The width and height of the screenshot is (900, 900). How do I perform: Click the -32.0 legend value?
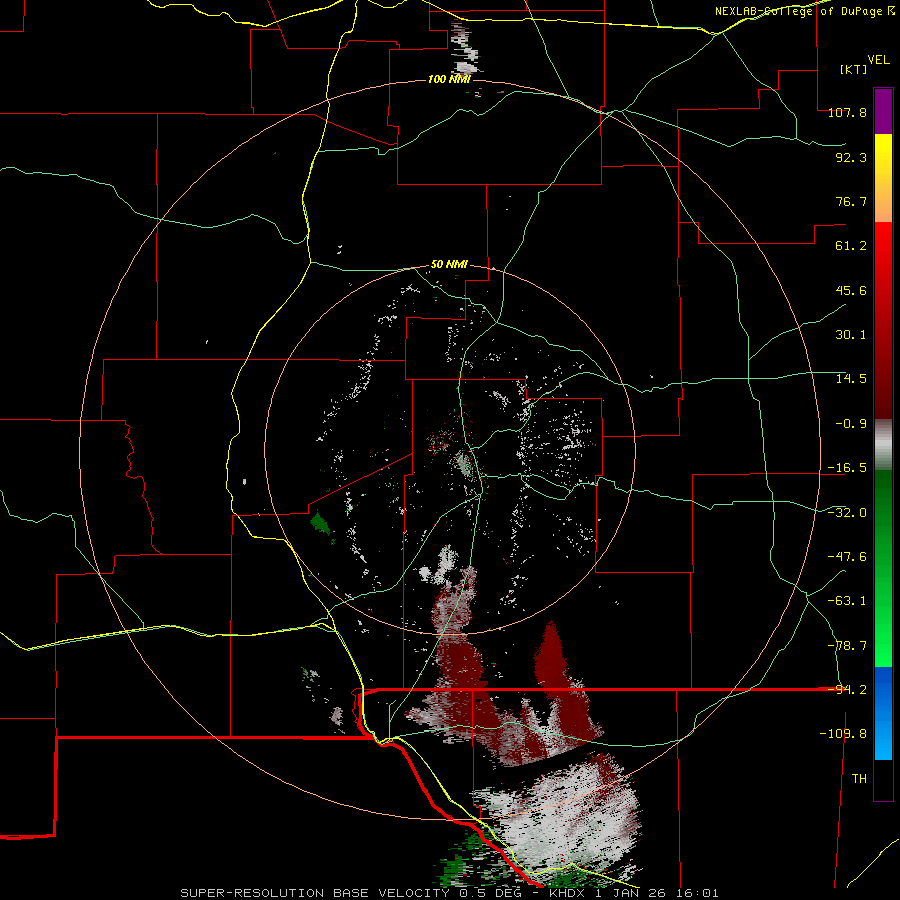point(847,513)
